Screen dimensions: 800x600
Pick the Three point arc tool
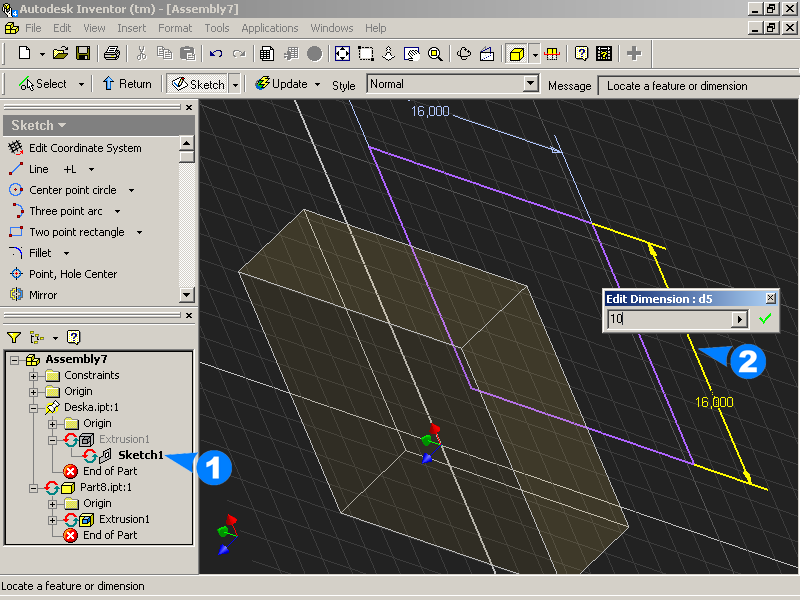click(56, 211)
